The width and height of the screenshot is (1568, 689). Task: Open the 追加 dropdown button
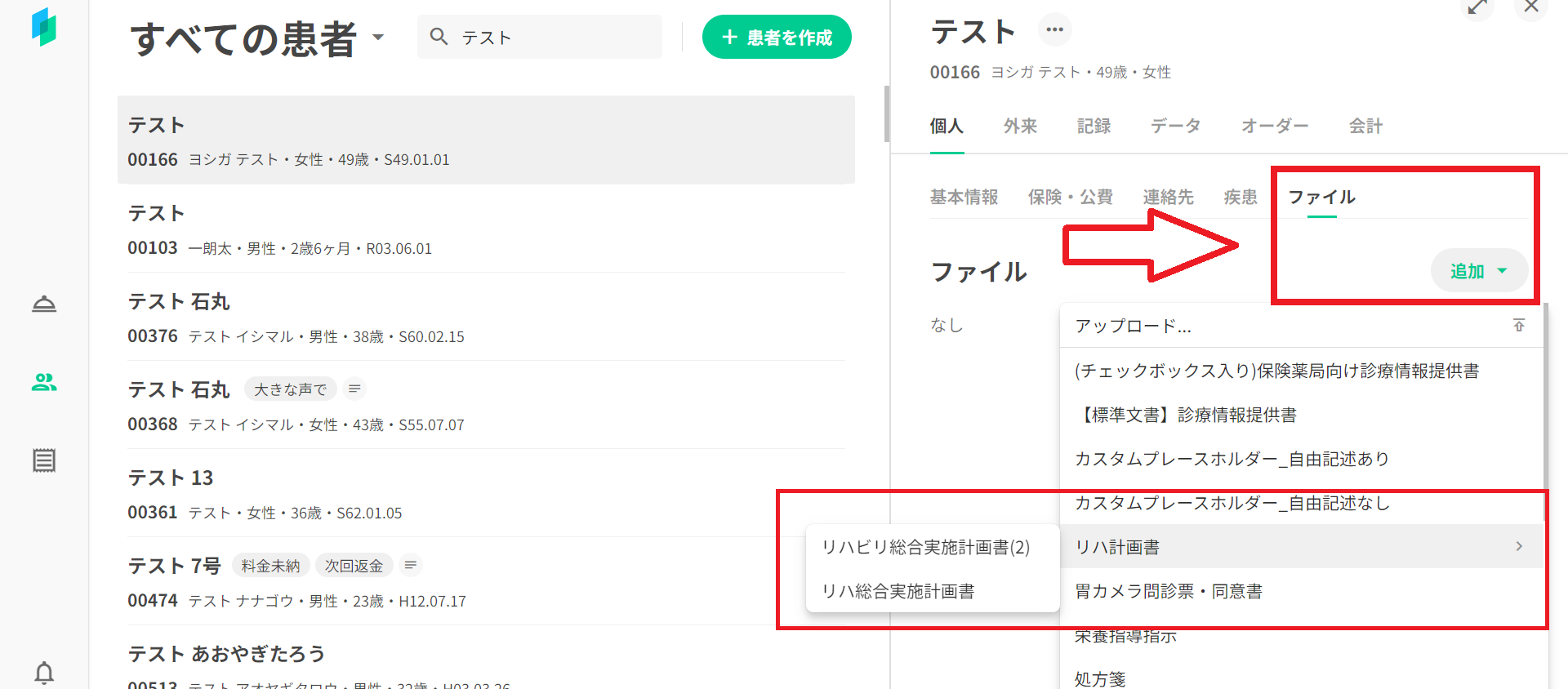1479,270
